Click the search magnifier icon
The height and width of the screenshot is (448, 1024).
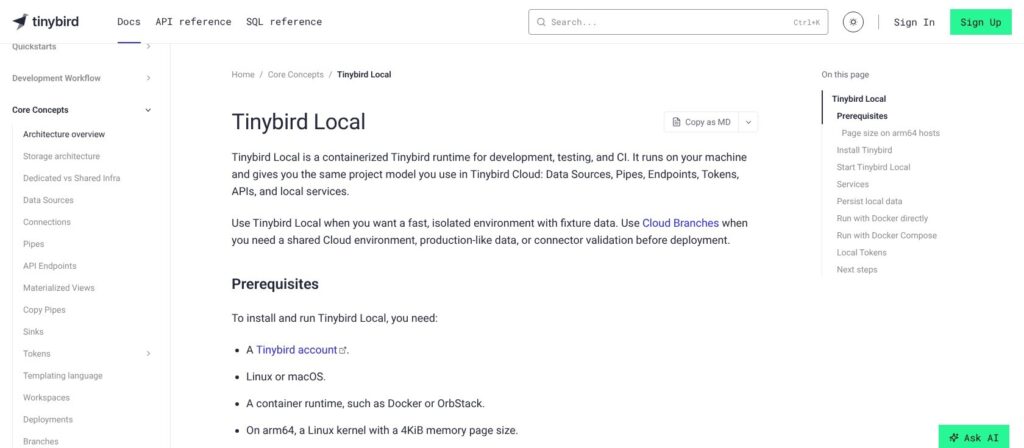click(x=541, y=22)
